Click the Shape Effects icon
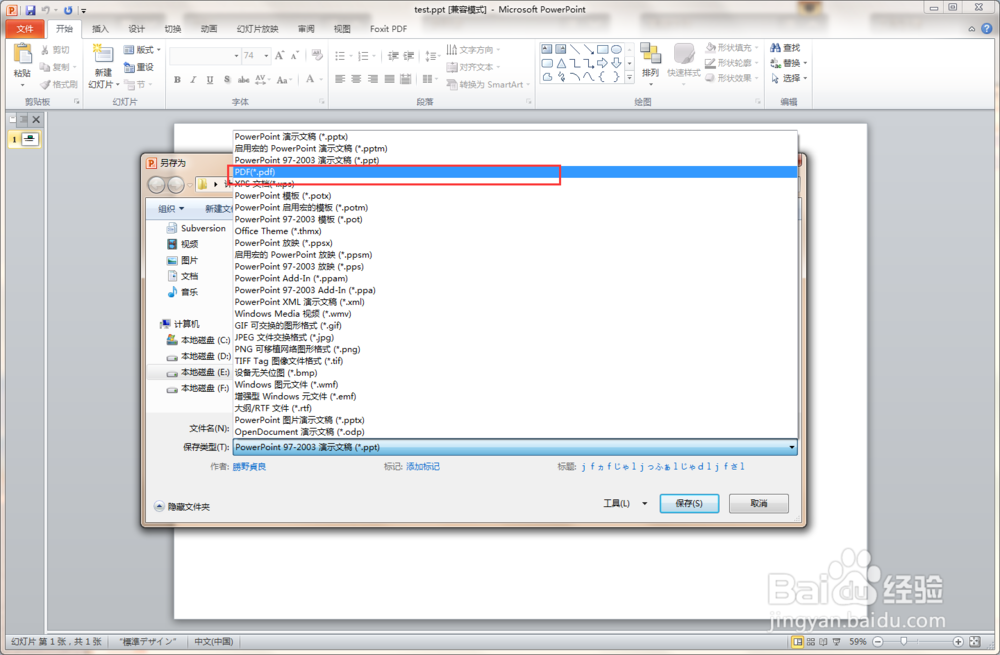This screenshot has width=1000, height=655. 710,78
